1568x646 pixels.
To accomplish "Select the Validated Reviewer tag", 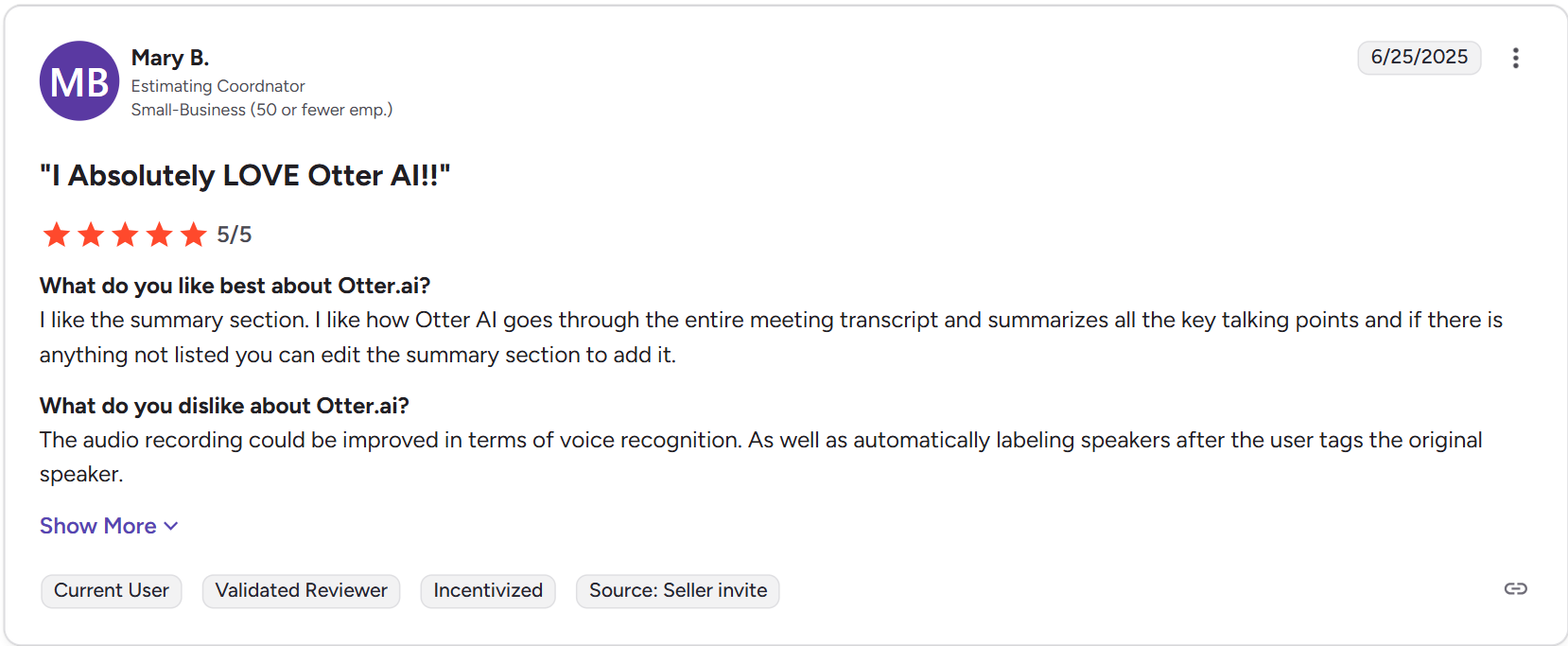I will (302, 591).
